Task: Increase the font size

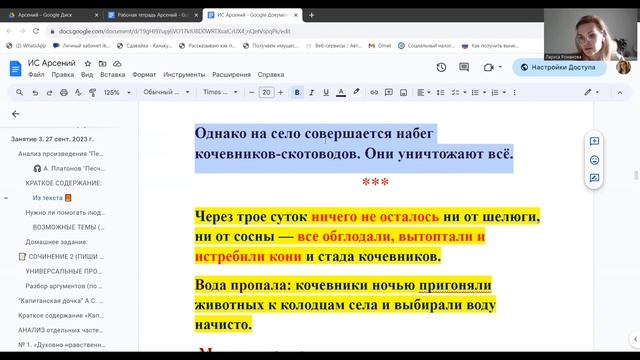Action: [x=280, y=93]
